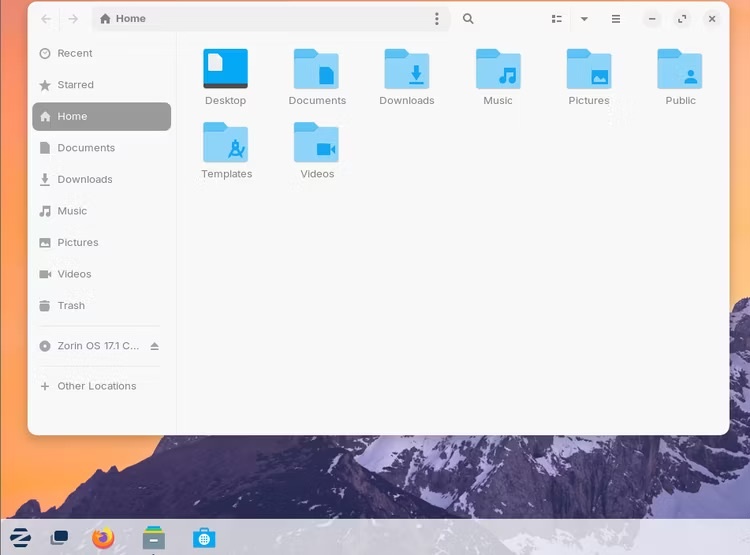Close the Files window
The height and width of the screenshot is (555, 750).
tap(712, 19)
